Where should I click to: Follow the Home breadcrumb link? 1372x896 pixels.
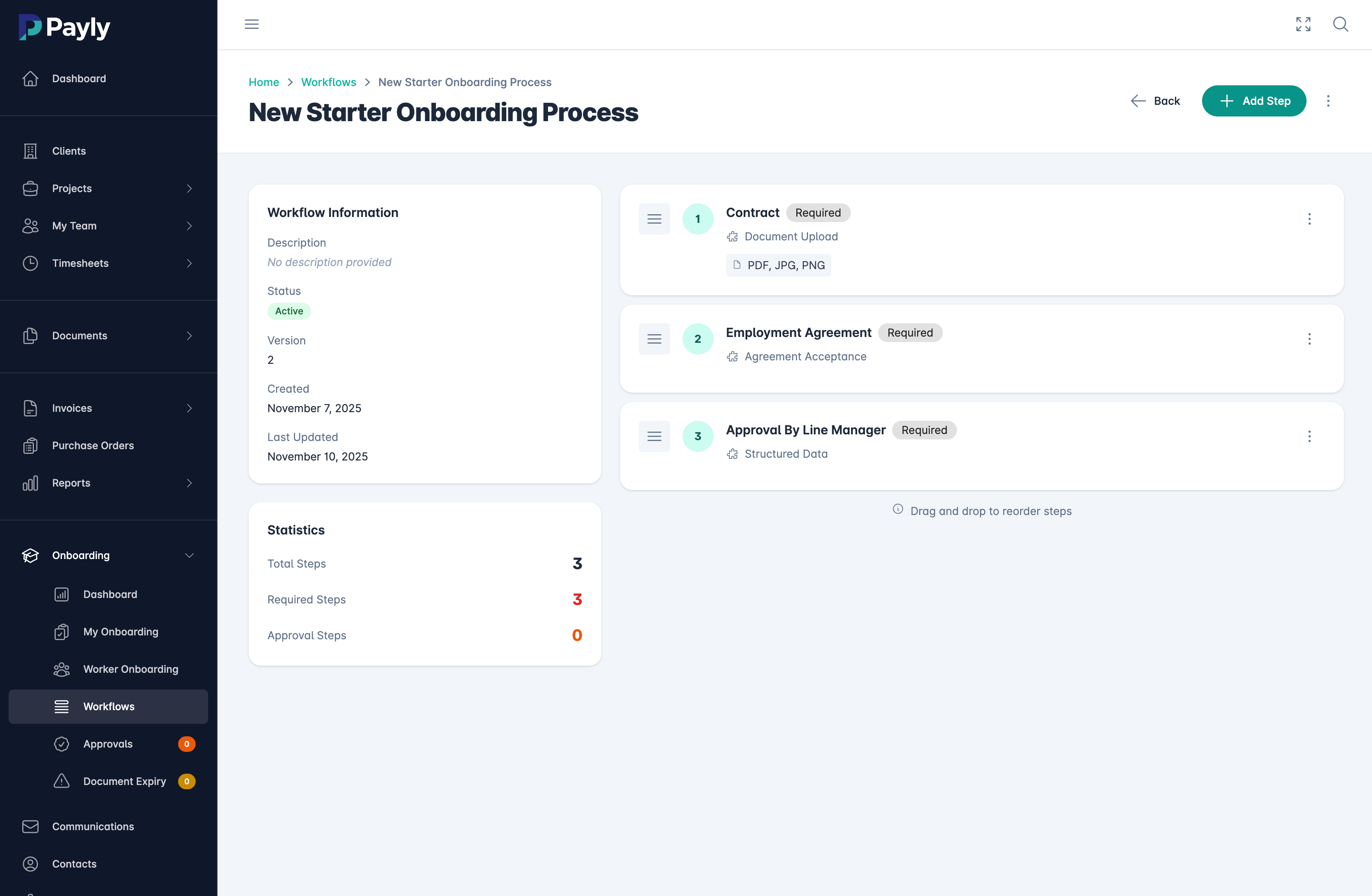pyautogui.click(x=263, y=82)
